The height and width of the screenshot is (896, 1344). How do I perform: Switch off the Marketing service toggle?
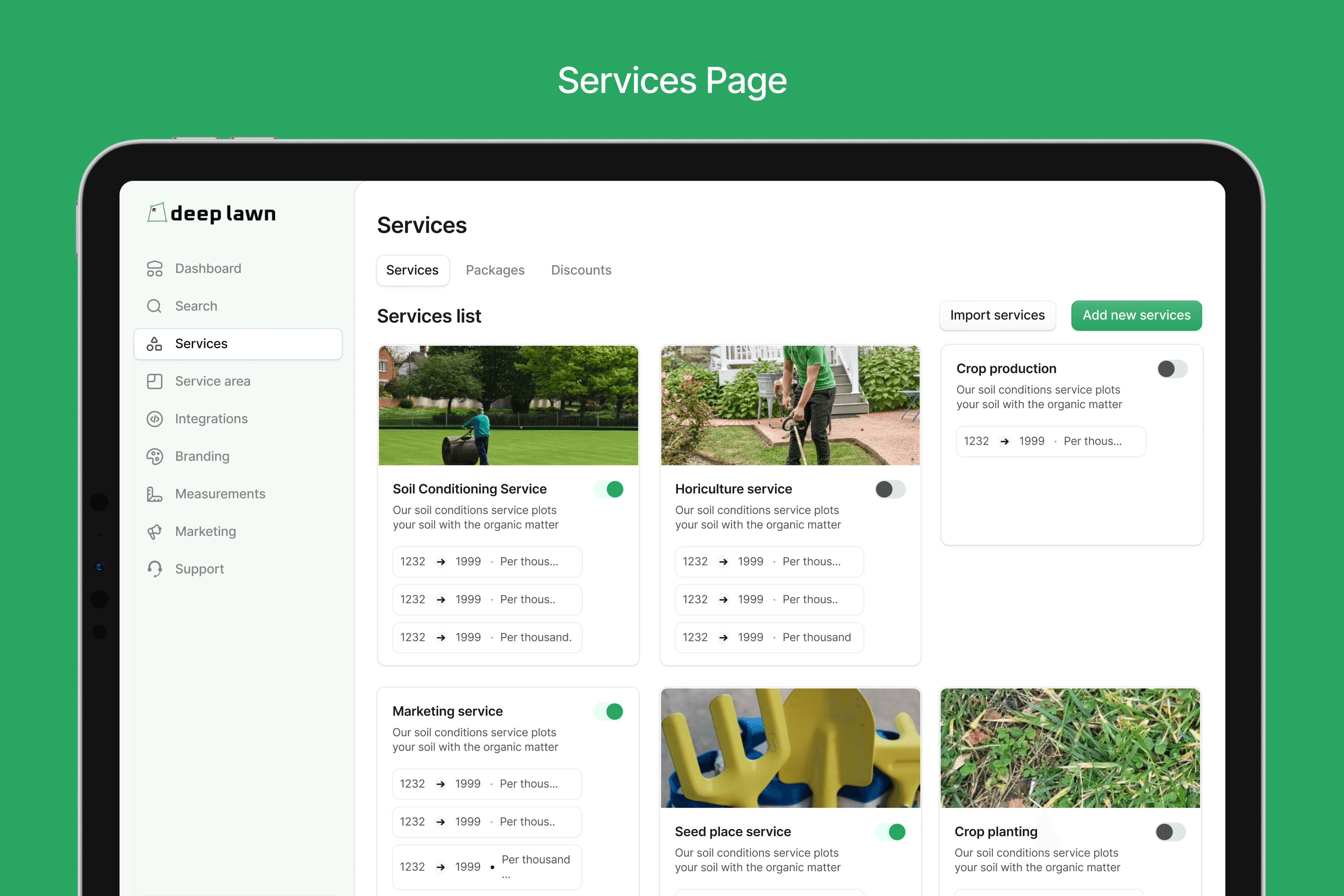click(x=609, y=711)
